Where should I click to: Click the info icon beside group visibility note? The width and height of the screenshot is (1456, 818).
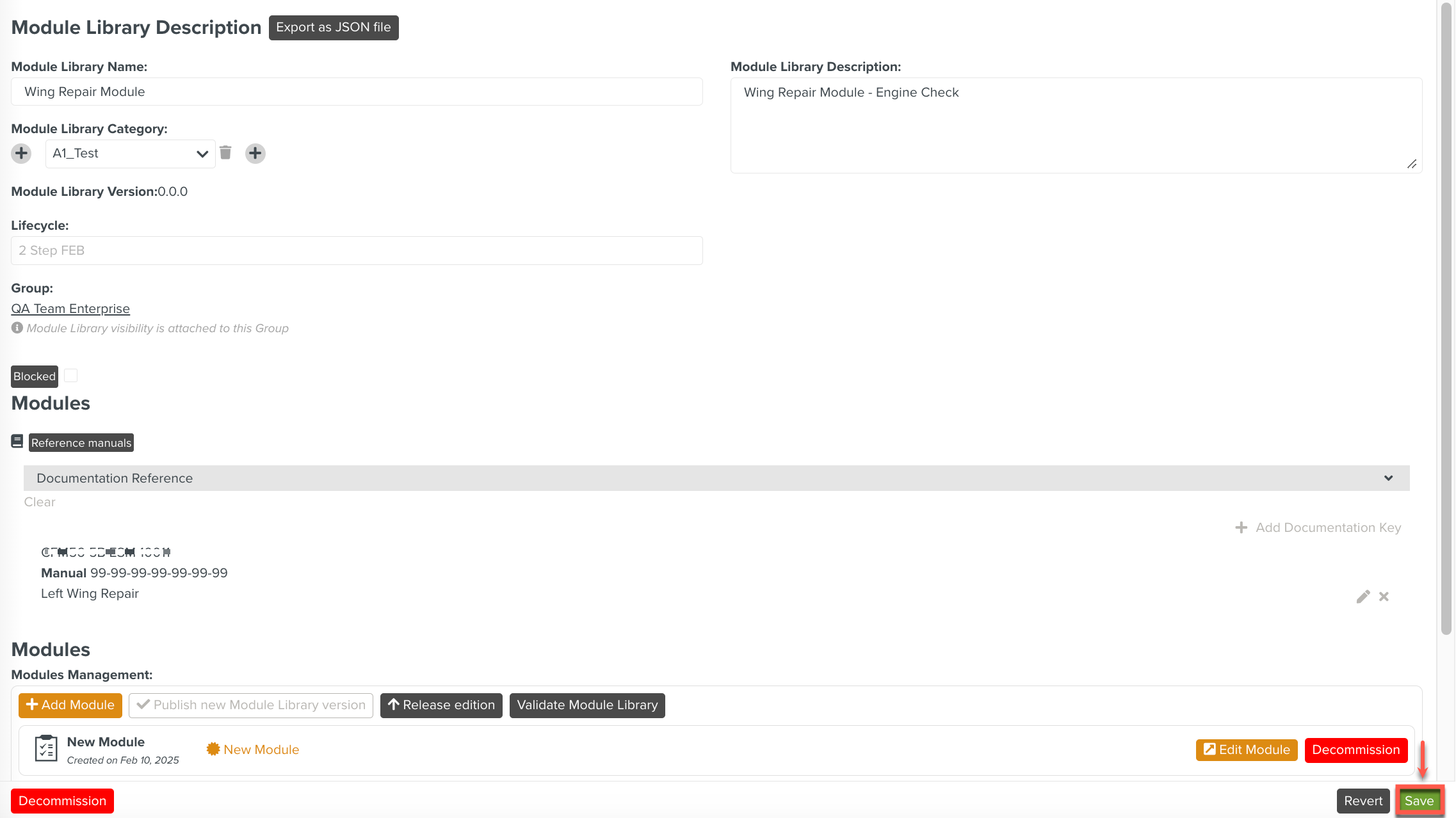[17, 328]
